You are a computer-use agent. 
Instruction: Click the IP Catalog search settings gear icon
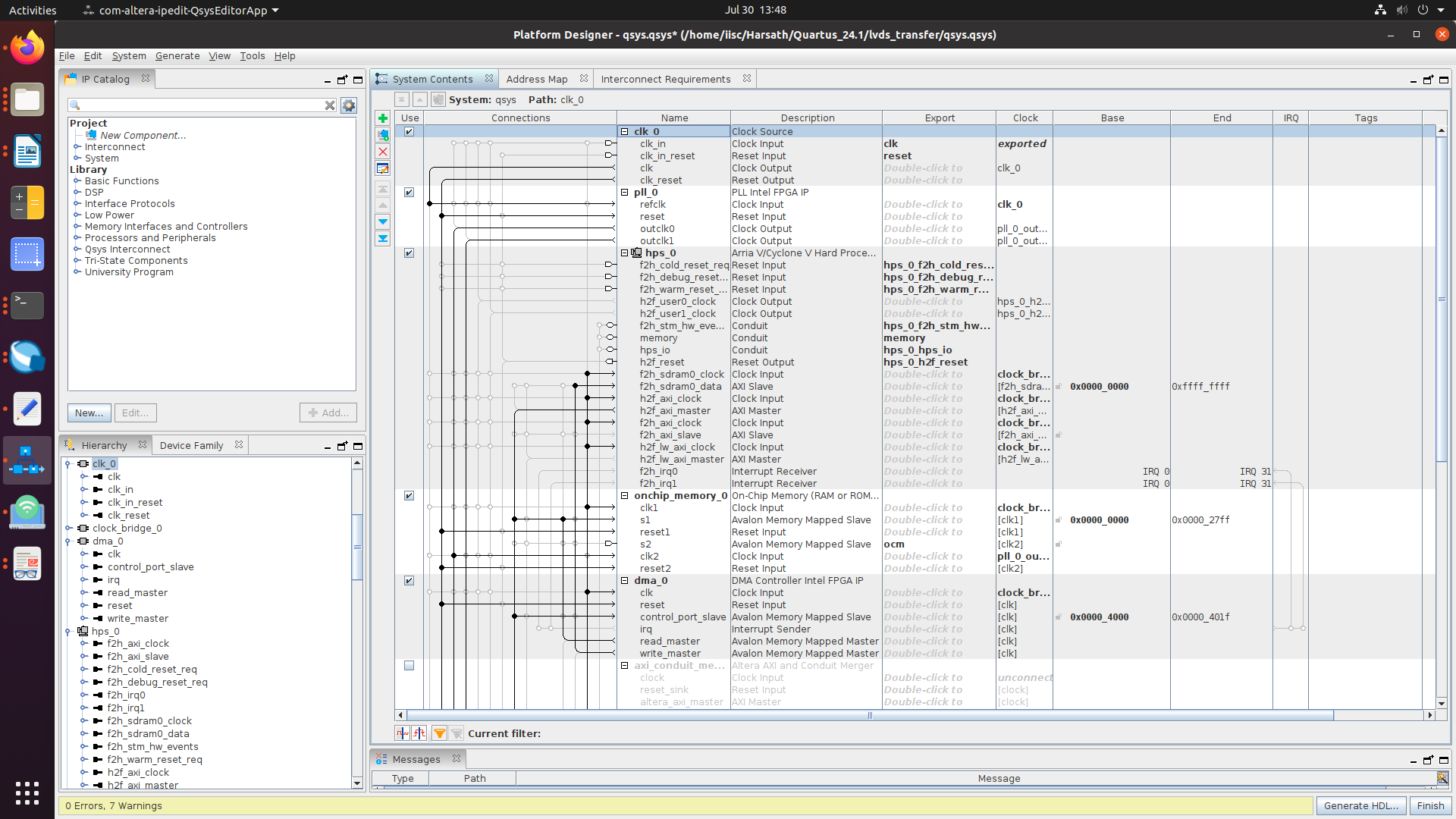(x=349, y=105)
